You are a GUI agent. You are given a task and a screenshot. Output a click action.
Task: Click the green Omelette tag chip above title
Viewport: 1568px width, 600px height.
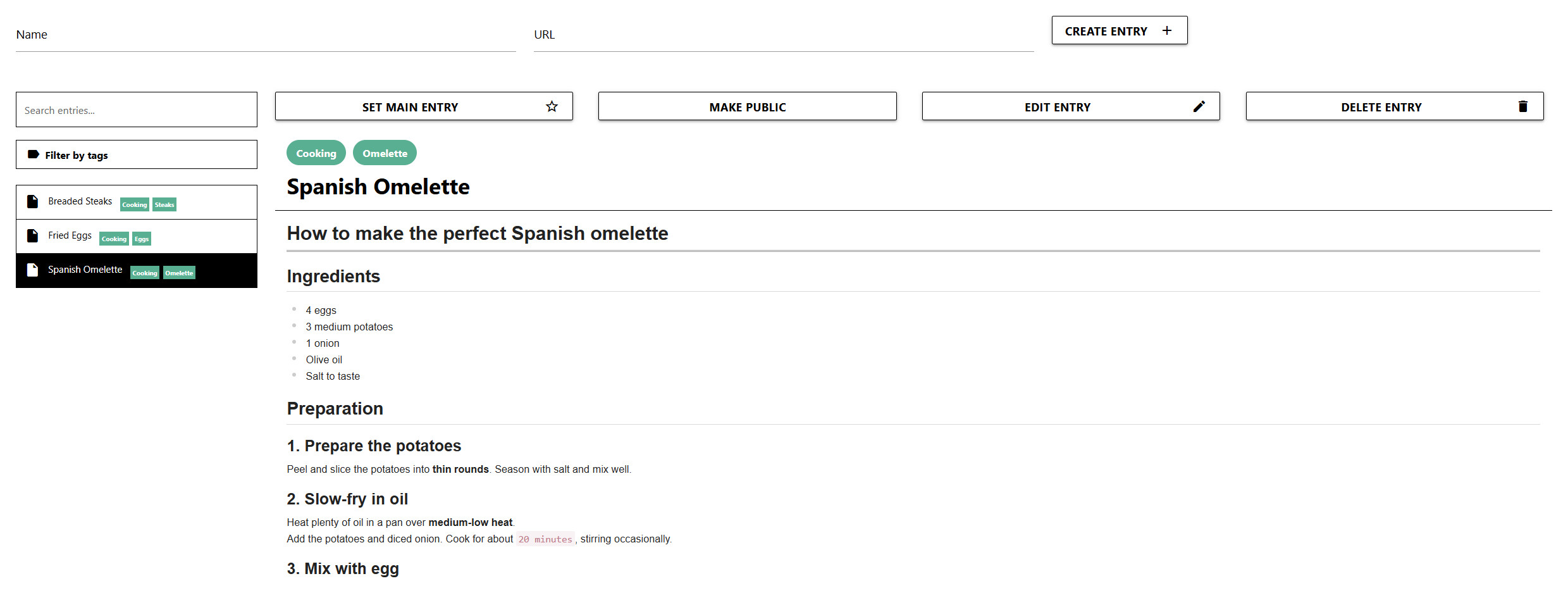point(385,153)
